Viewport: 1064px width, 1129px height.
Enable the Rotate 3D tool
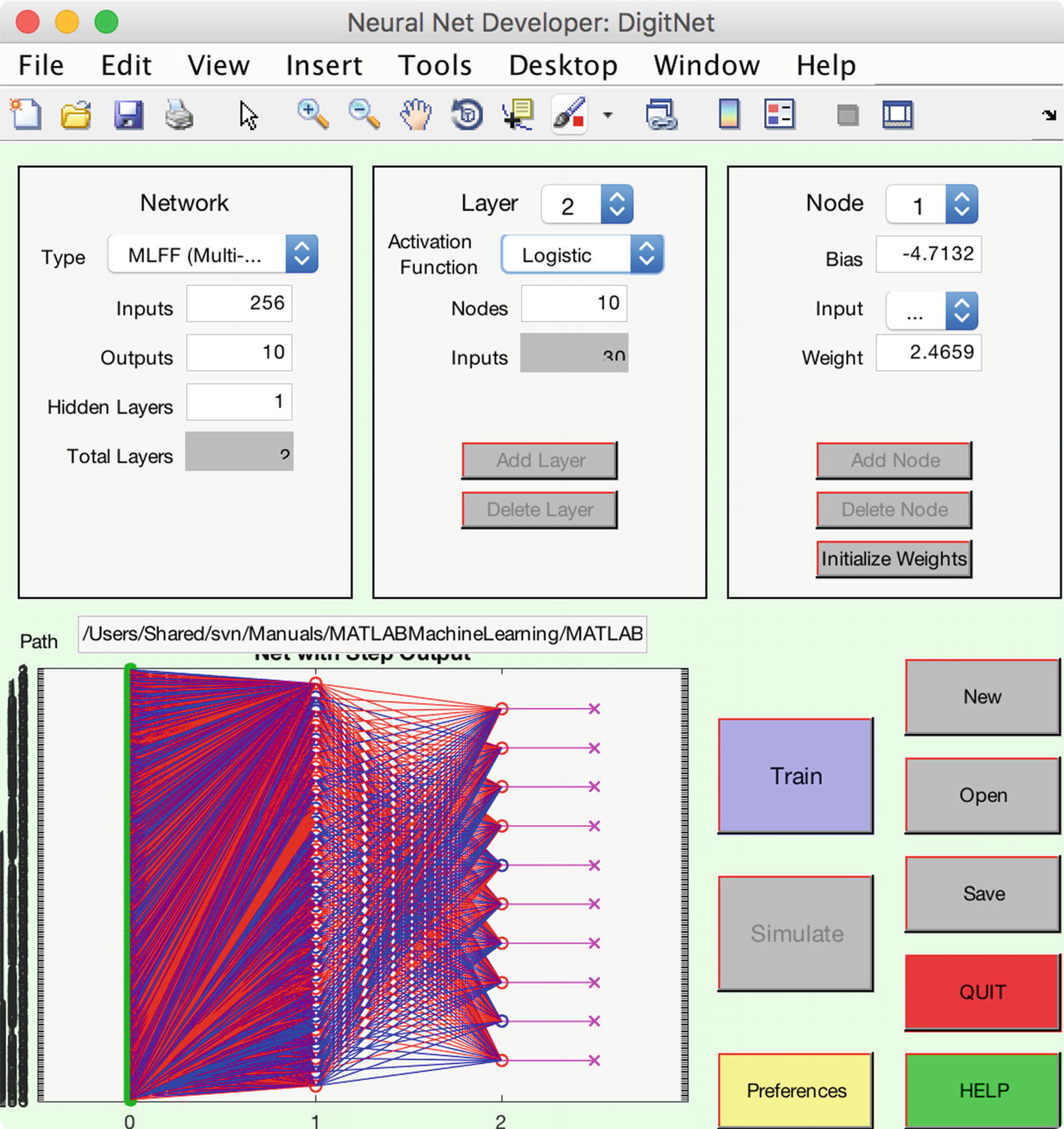466,114
